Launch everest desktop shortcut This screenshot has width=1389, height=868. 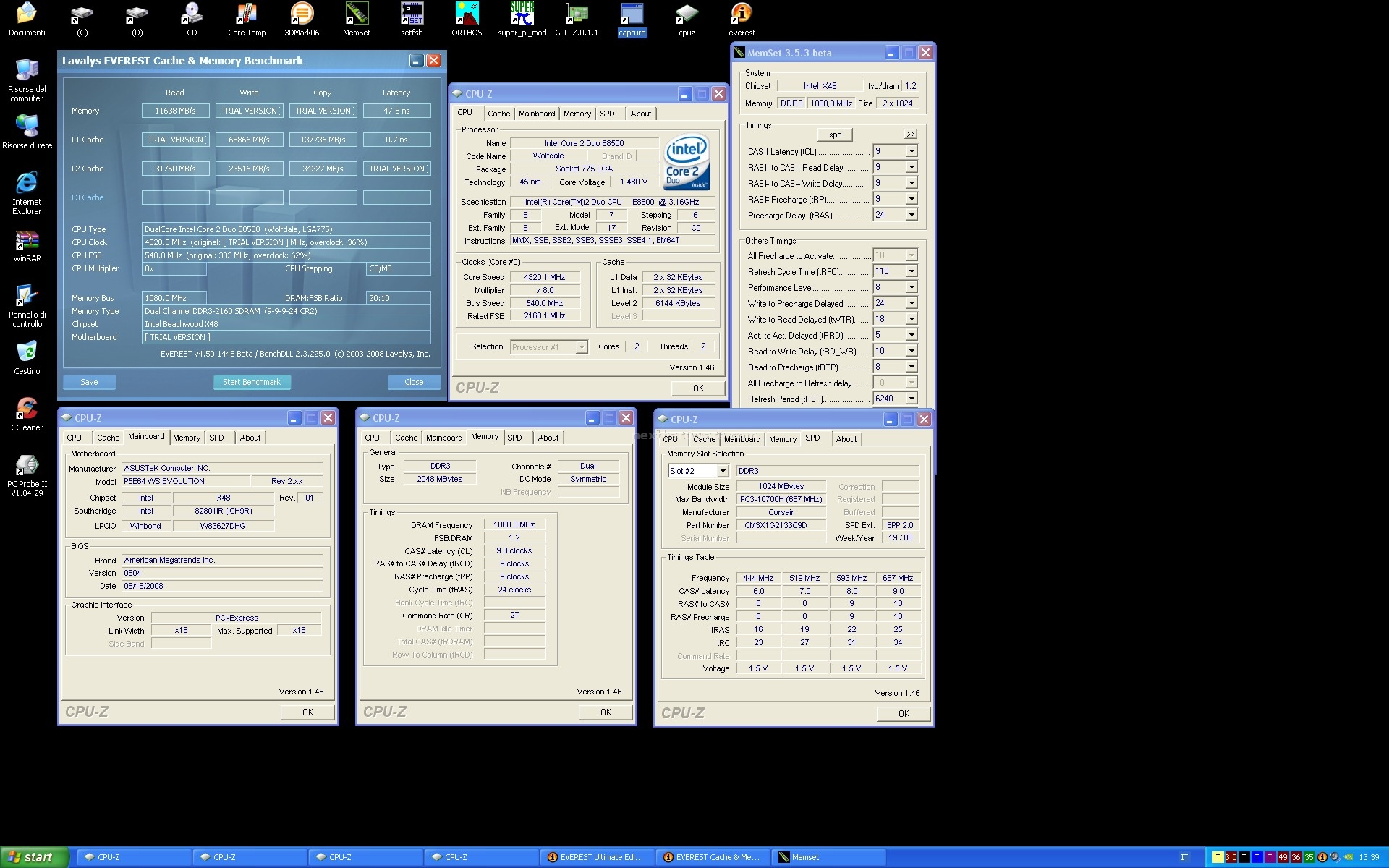742,20
